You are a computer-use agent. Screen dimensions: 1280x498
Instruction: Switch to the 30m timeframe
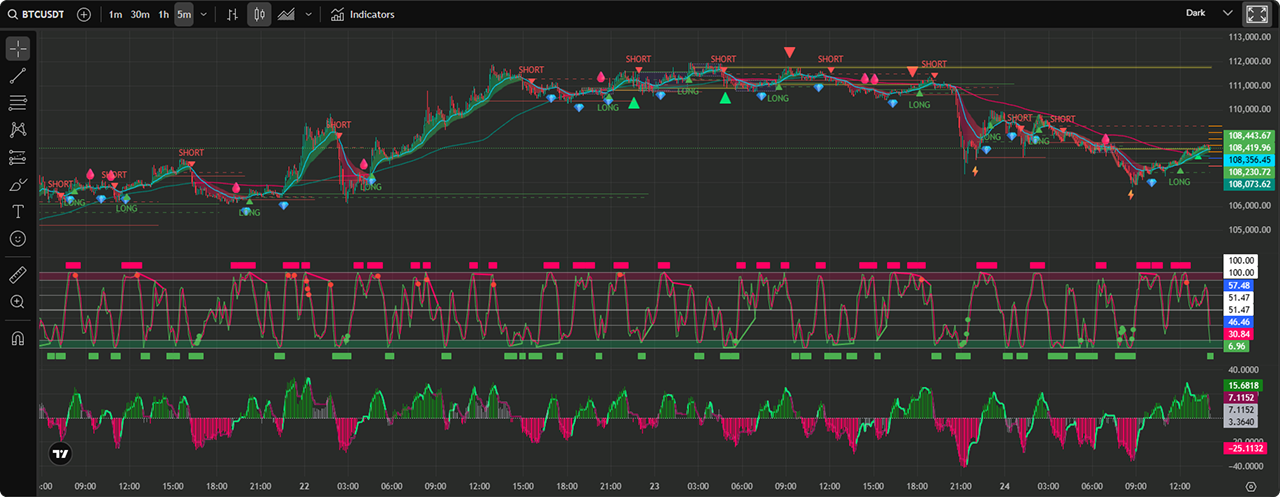[140, 14]
